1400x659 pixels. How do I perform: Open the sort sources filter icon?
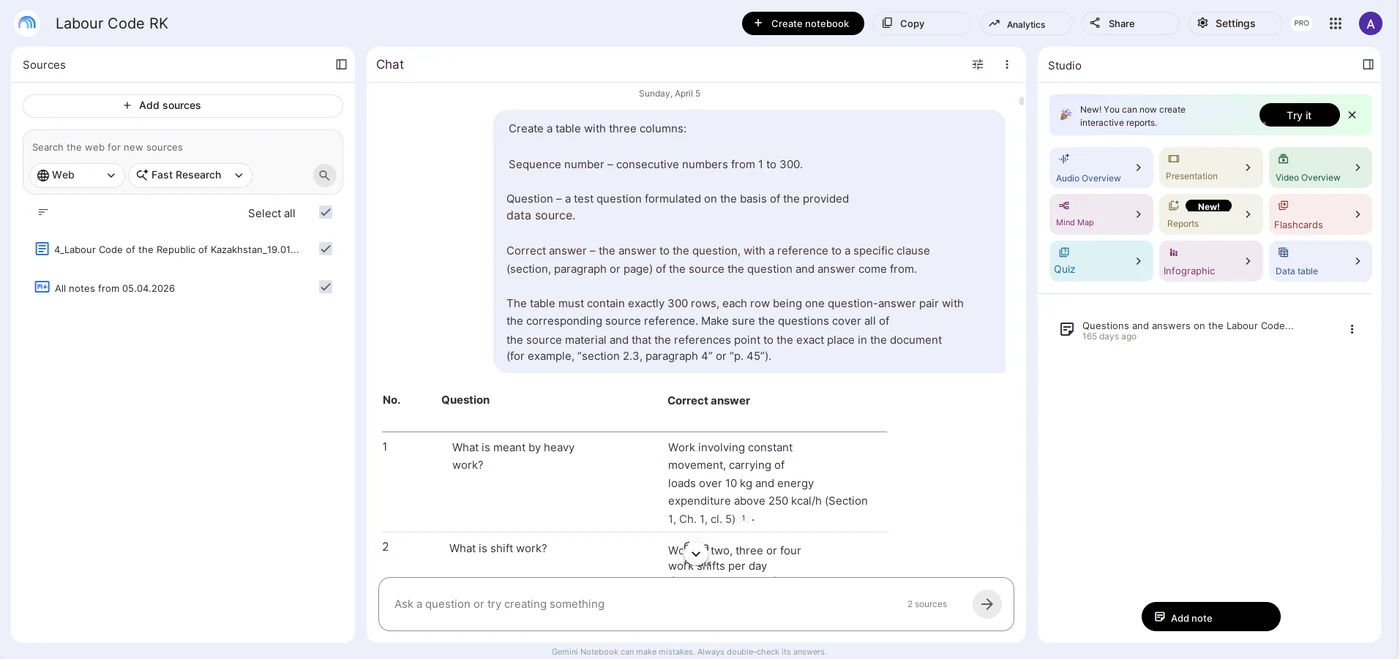[x=43, y=212]
